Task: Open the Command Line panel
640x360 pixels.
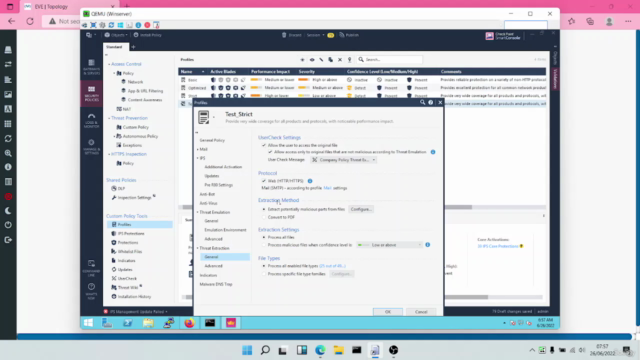Action: click(x=91, y=267)
